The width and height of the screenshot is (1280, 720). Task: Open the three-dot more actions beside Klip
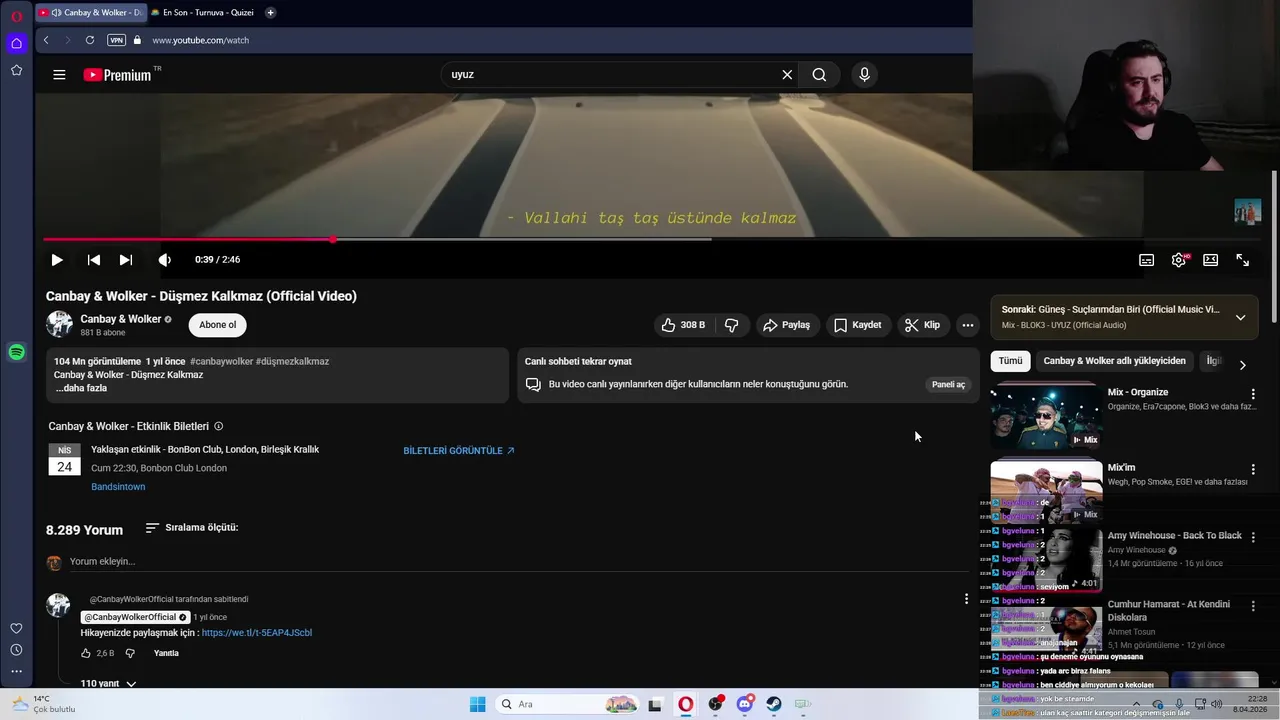(967, 325)
